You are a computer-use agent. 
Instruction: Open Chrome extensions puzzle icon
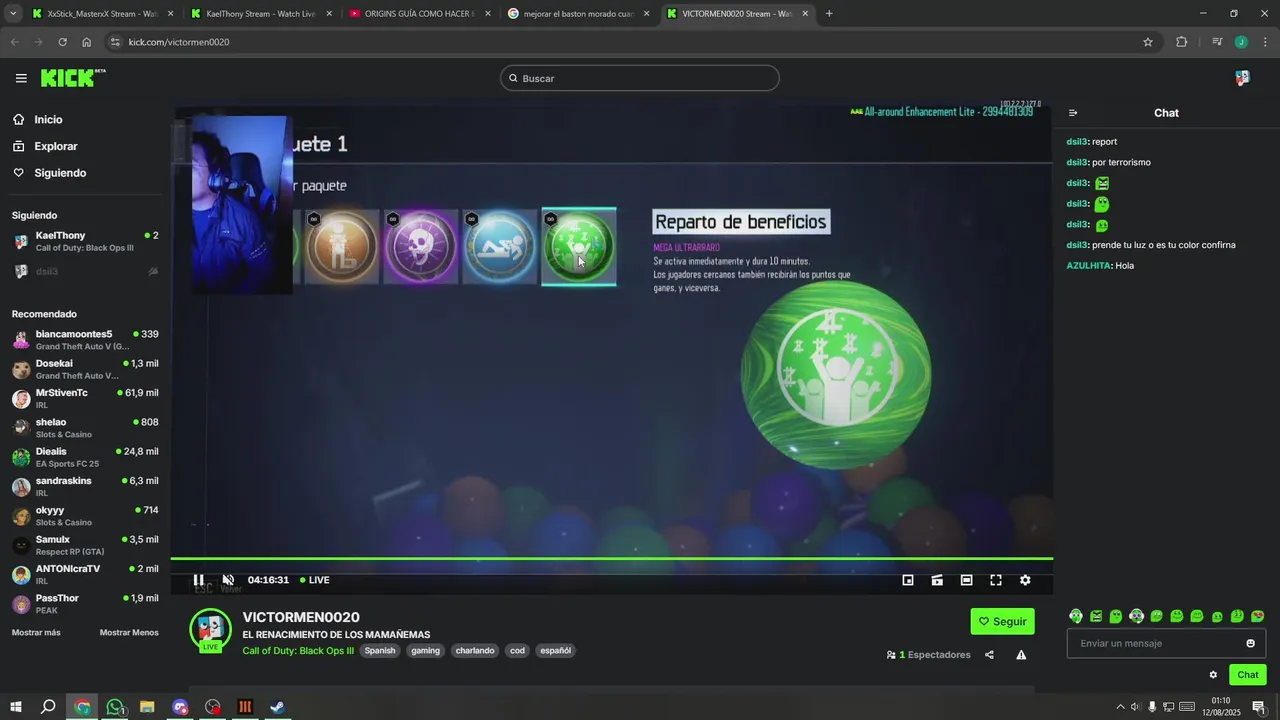point(1182,42)
